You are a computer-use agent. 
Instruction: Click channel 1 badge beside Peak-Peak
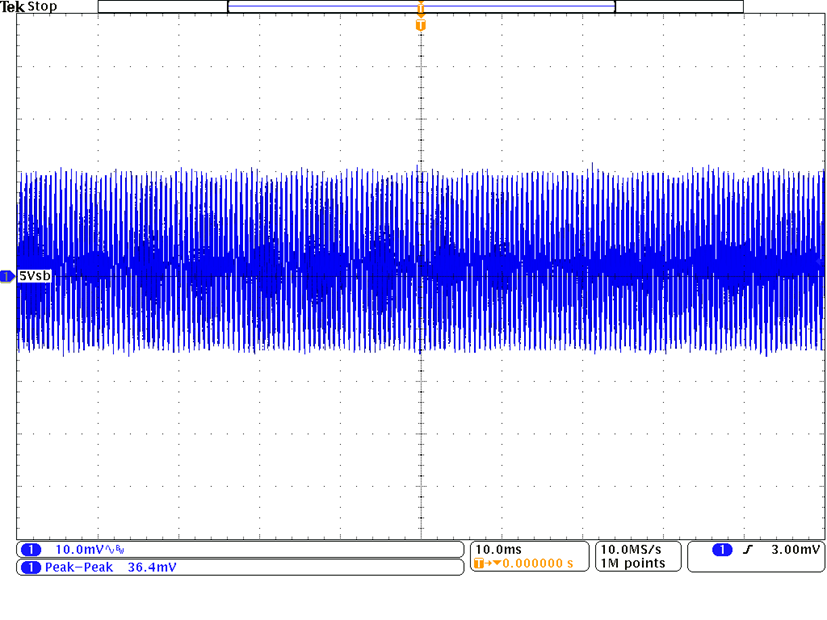point(30,568)
